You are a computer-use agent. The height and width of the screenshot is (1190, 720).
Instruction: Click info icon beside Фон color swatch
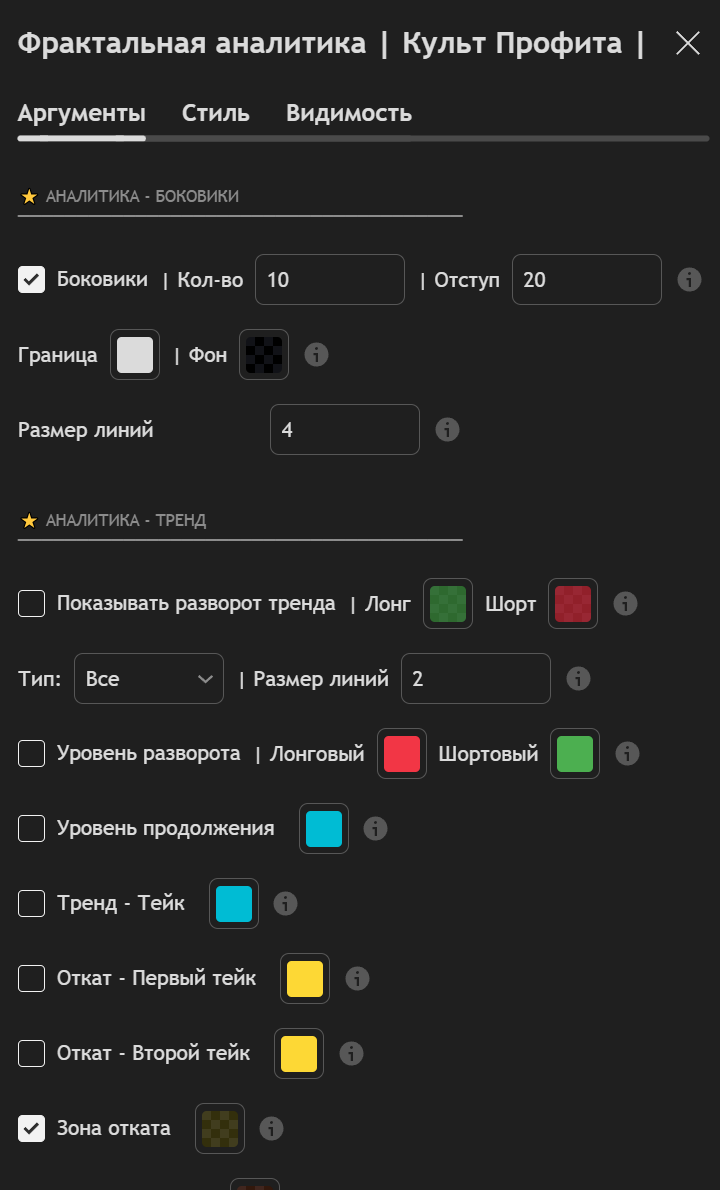(317, 355)
